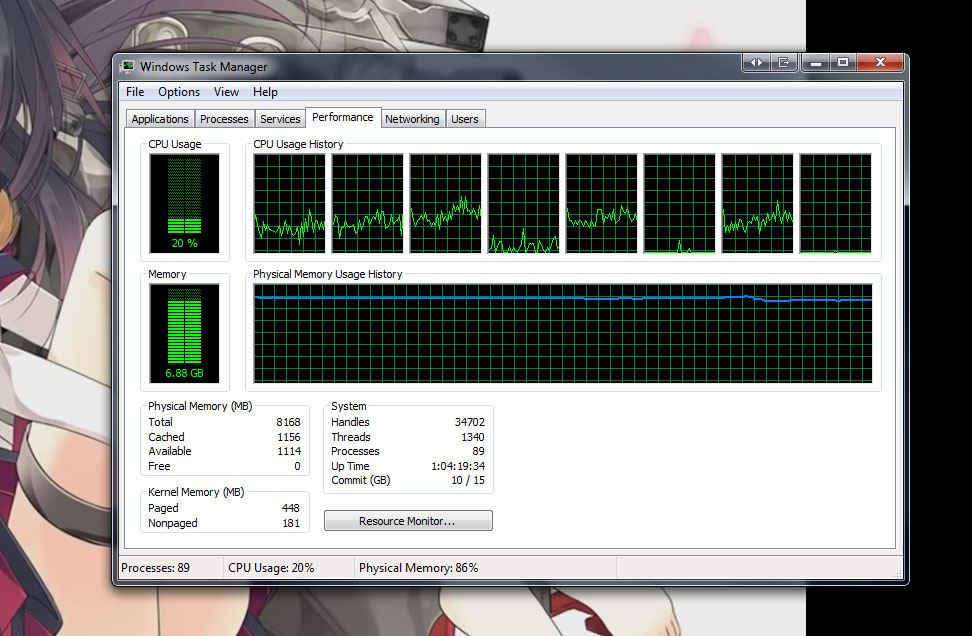This screenshot has height=636, width=972.
Task: Click status bar Processes: 89
Action: pos(156,568)
